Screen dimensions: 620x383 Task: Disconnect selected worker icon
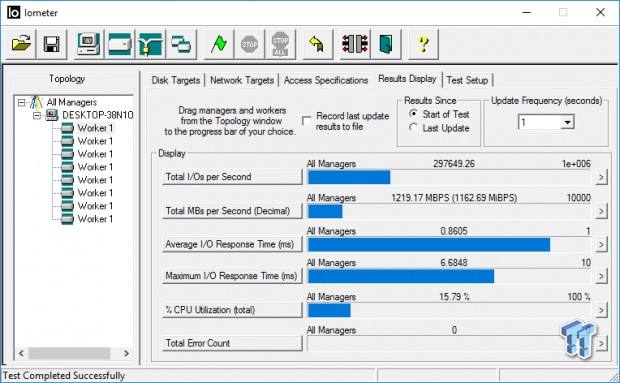355,44
